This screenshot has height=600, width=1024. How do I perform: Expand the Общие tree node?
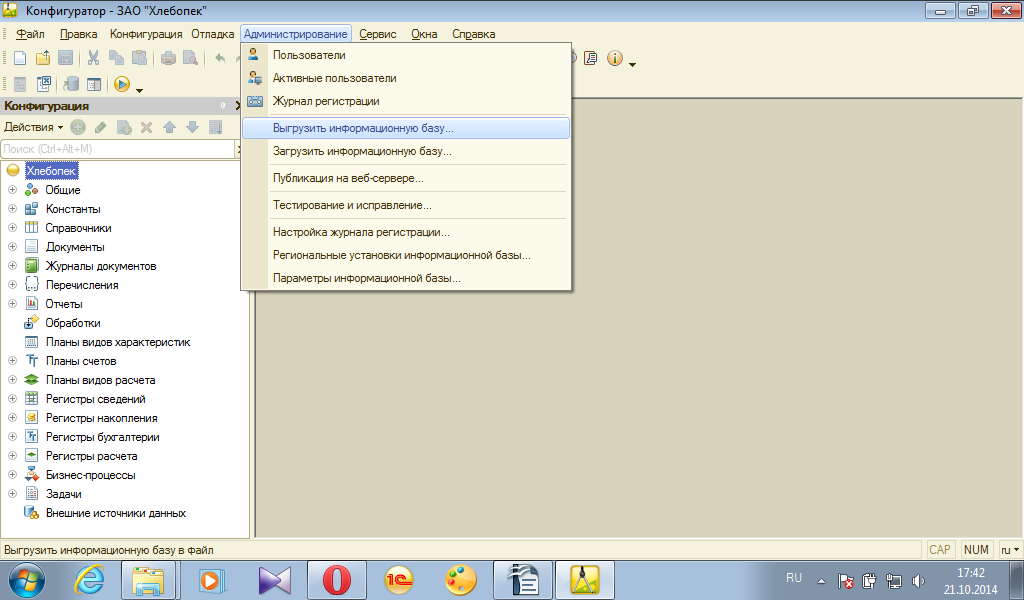pos(12,190)
